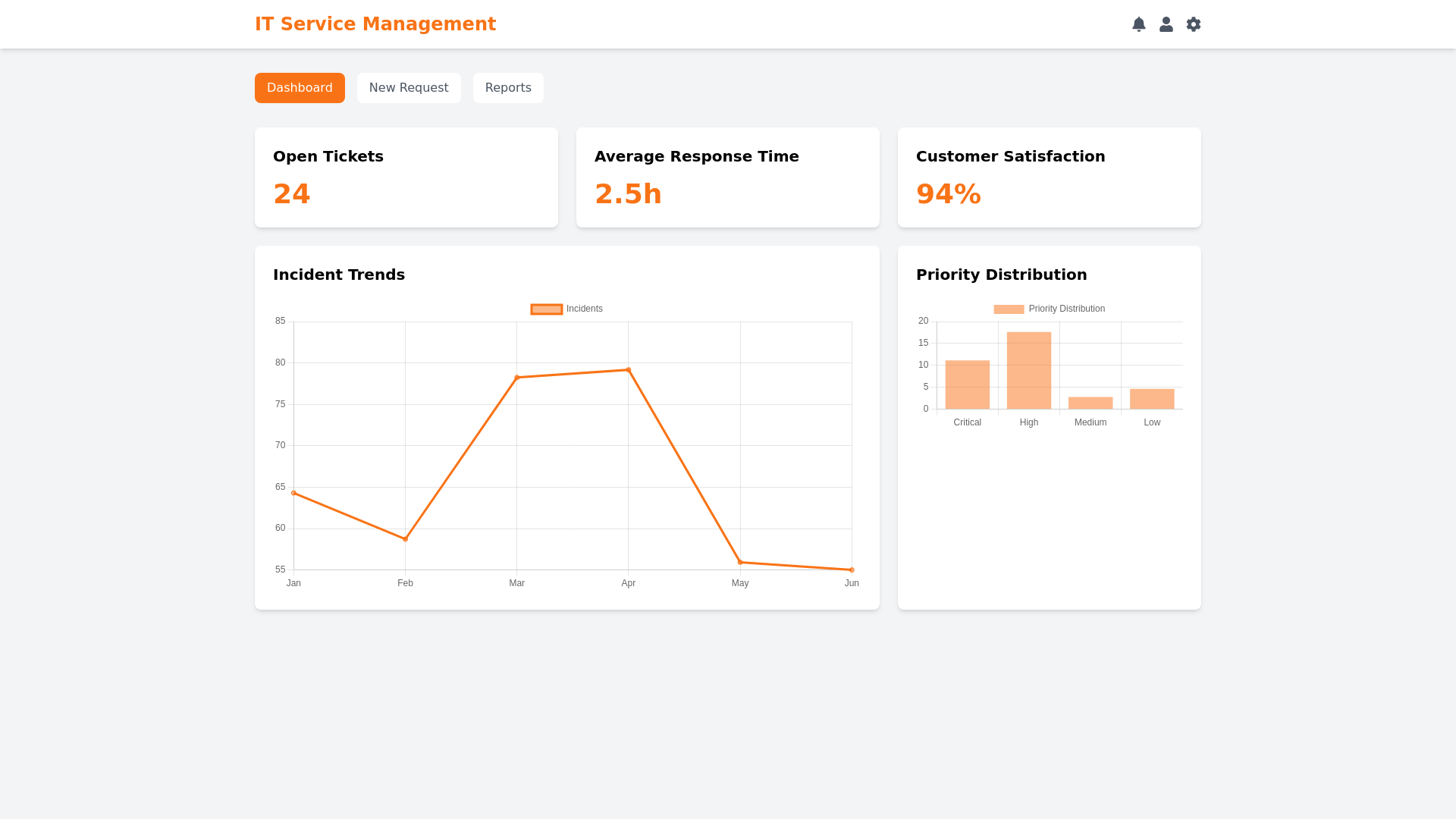Click the Feb data point on line chart

[406, 539]
